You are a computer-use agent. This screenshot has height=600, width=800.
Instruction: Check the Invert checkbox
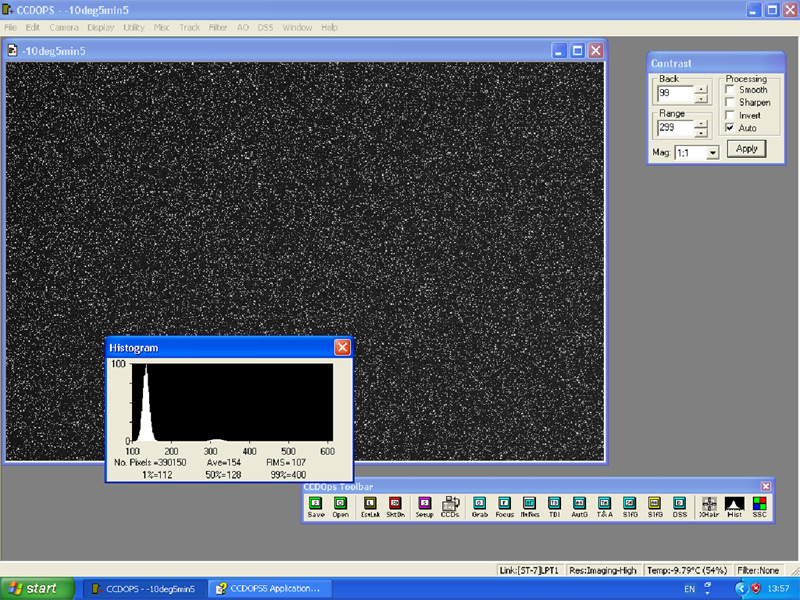point(729,115)
